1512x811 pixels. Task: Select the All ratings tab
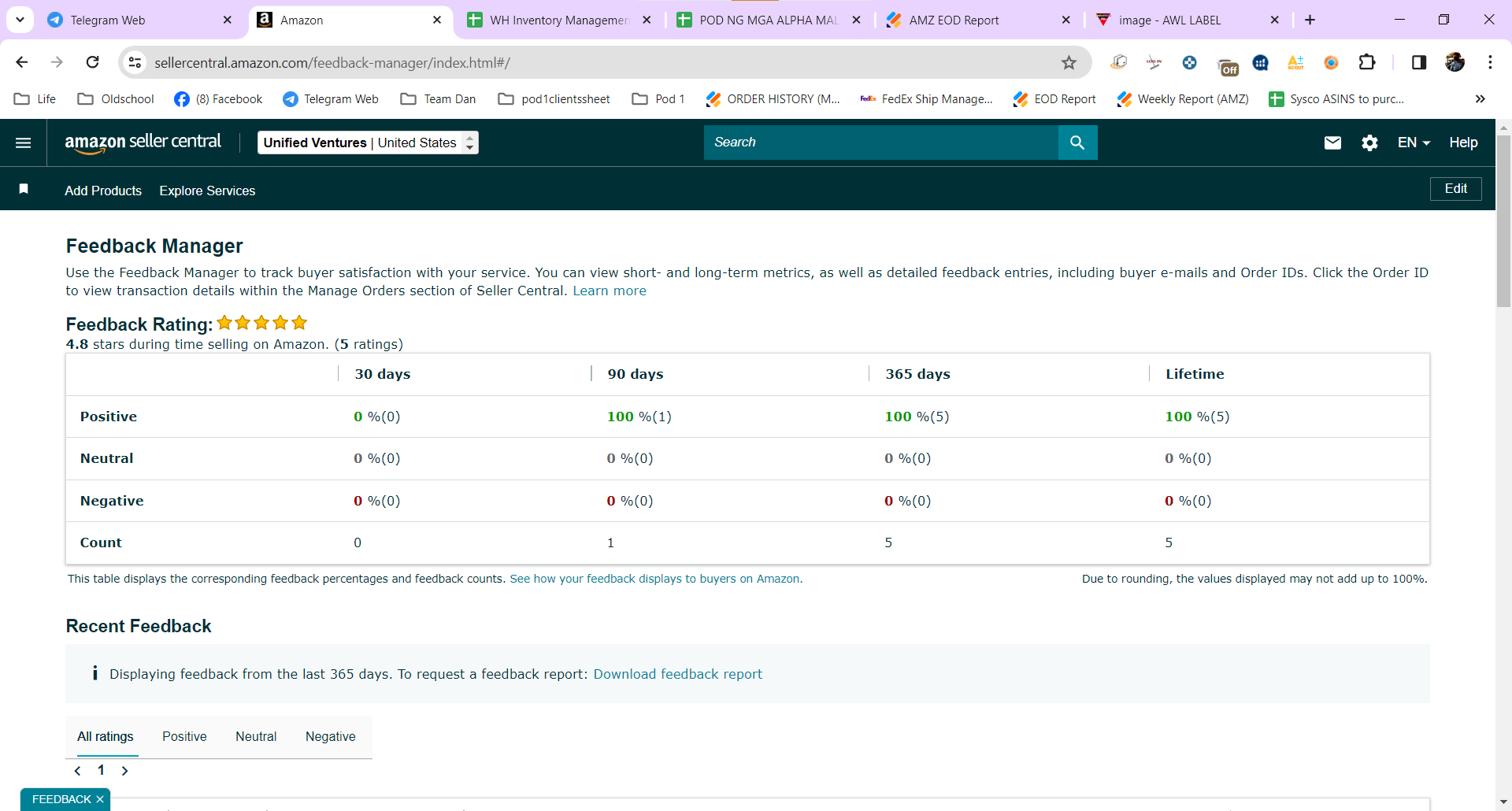106,736
